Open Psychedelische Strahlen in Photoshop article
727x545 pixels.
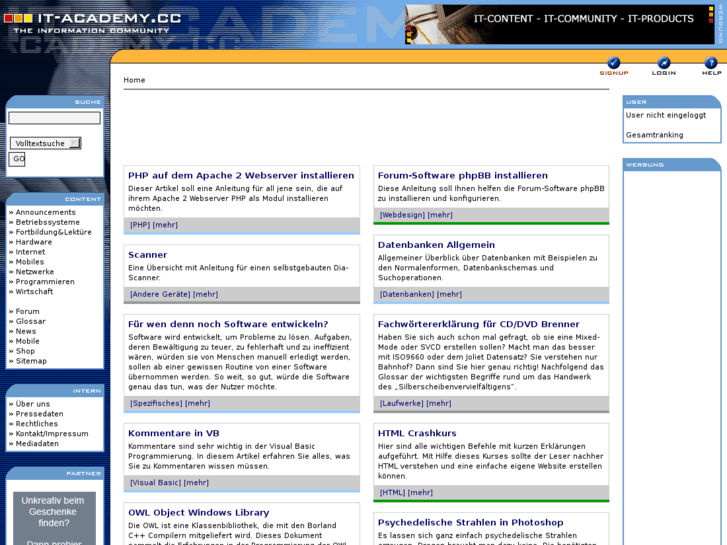click(x=471, y=522)
